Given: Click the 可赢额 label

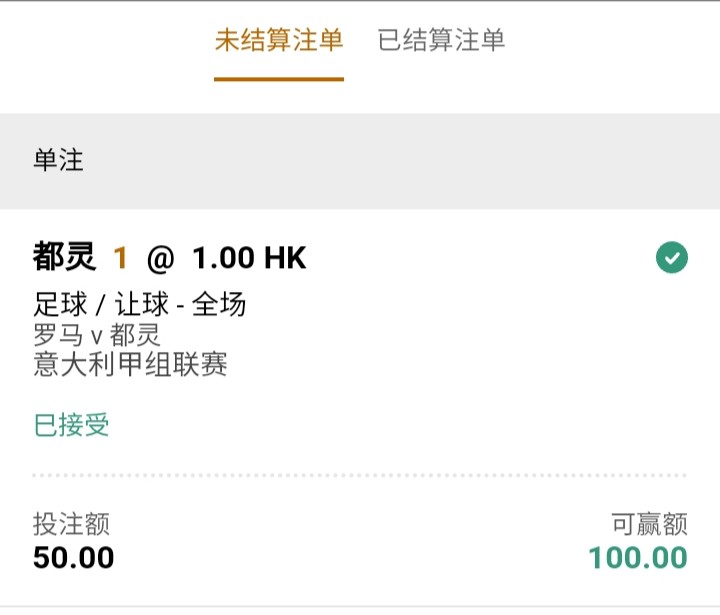Looking at the screenshot, I should point(649,523).
